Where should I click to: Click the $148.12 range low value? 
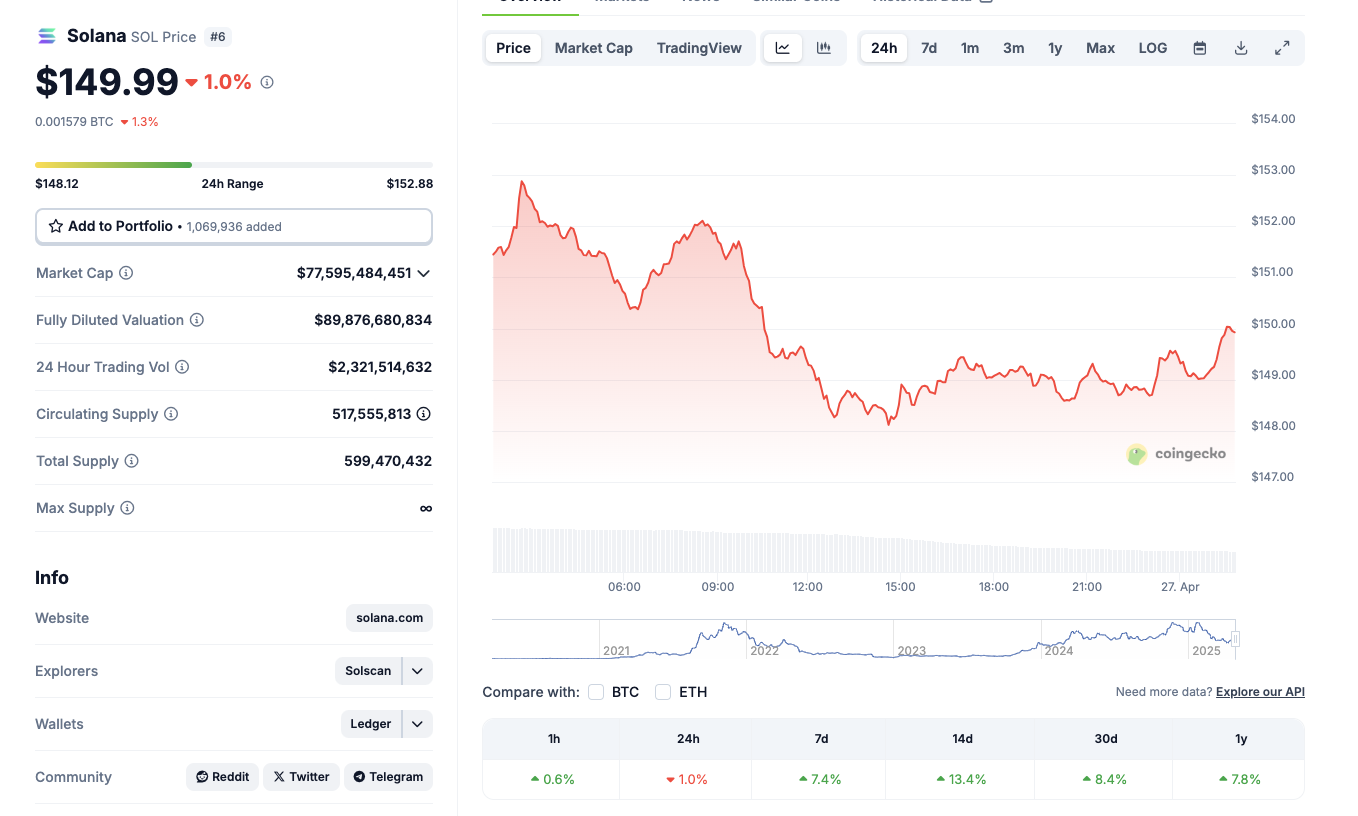[x=57, y=184]
